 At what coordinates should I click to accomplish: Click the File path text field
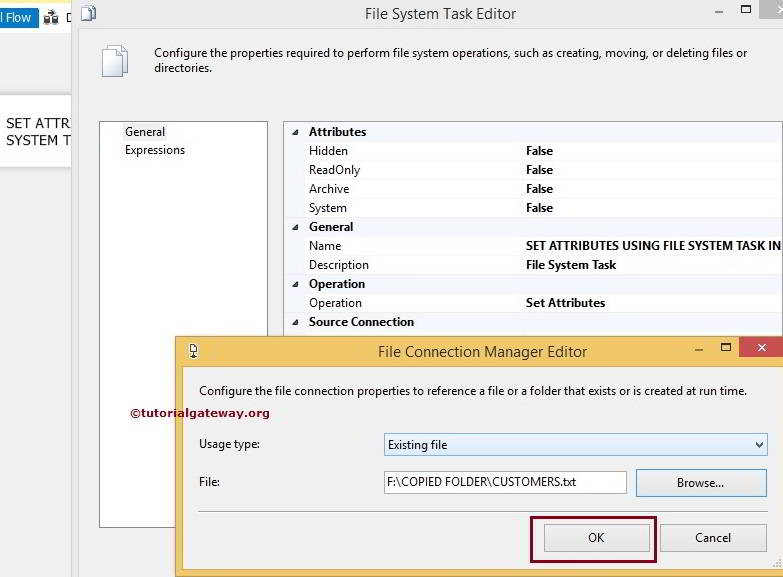[x=505, y=482]
